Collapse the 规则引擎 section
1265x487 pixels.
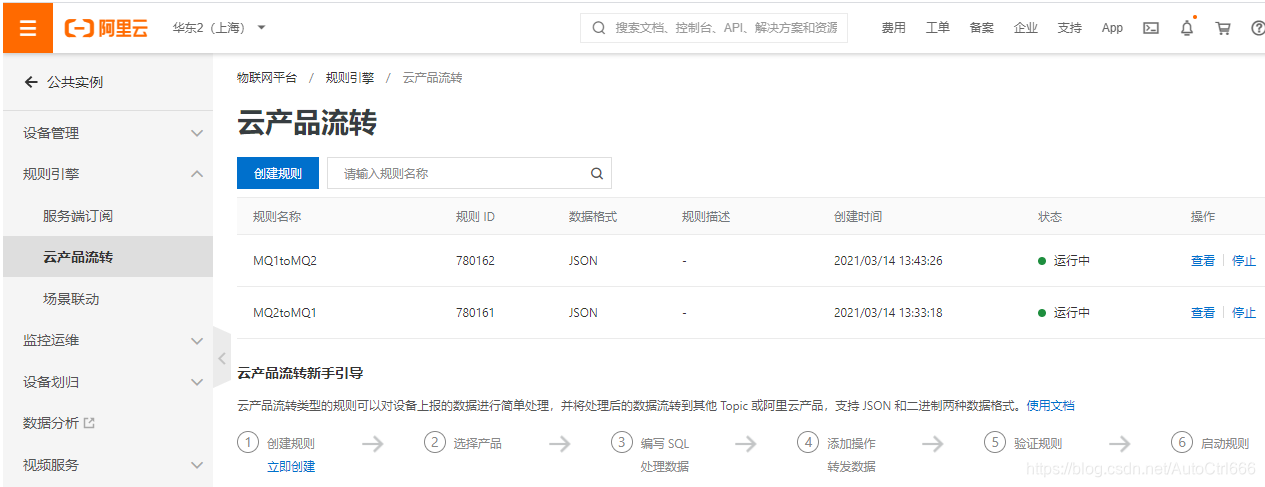[108, 174]
